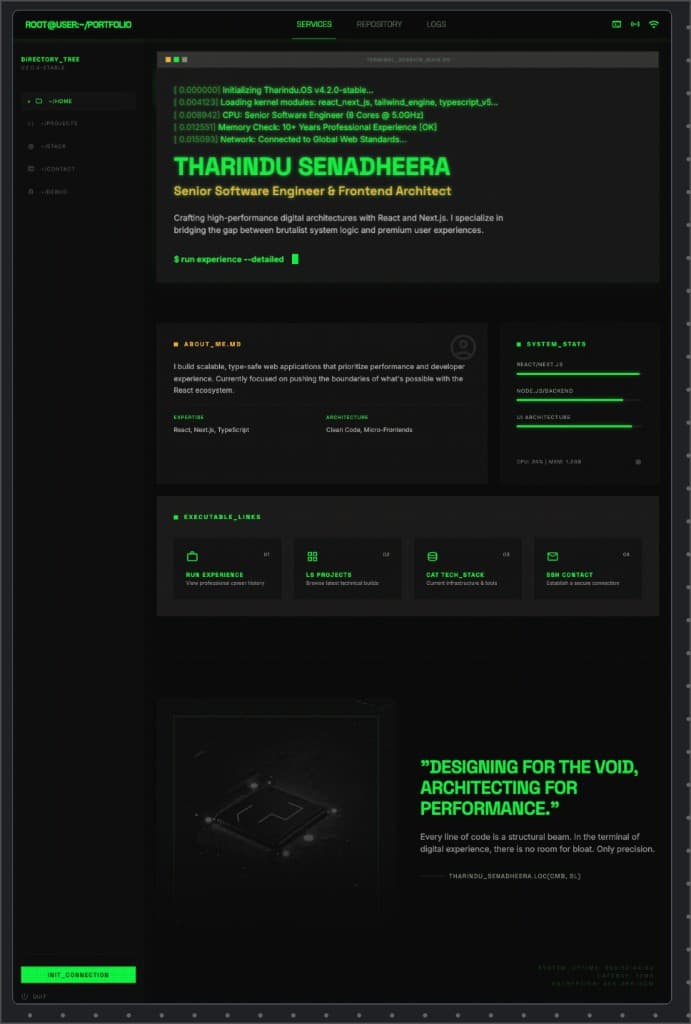
Task: Click the THARINDU_SENADHEERA.LOC(CMB, SL) signature
Action: (x=514, y=876)
